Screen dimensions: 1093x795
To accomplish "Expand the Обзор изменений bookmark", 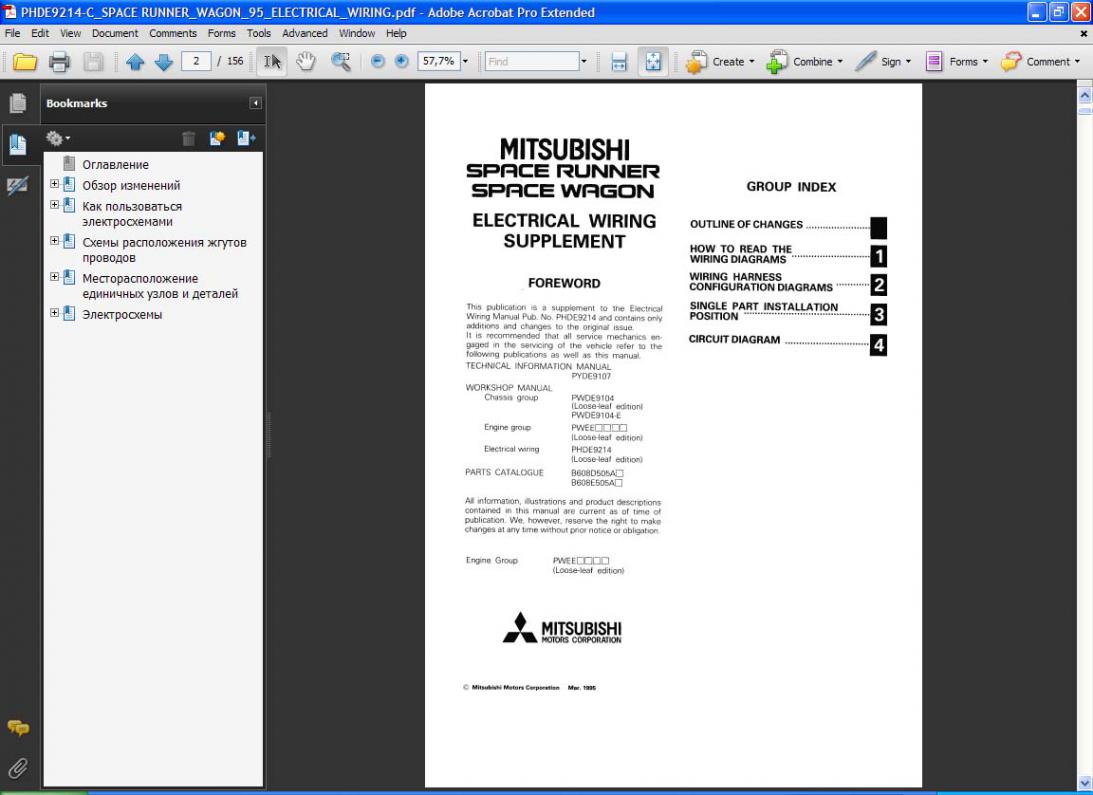I will [x=54, y=184].
